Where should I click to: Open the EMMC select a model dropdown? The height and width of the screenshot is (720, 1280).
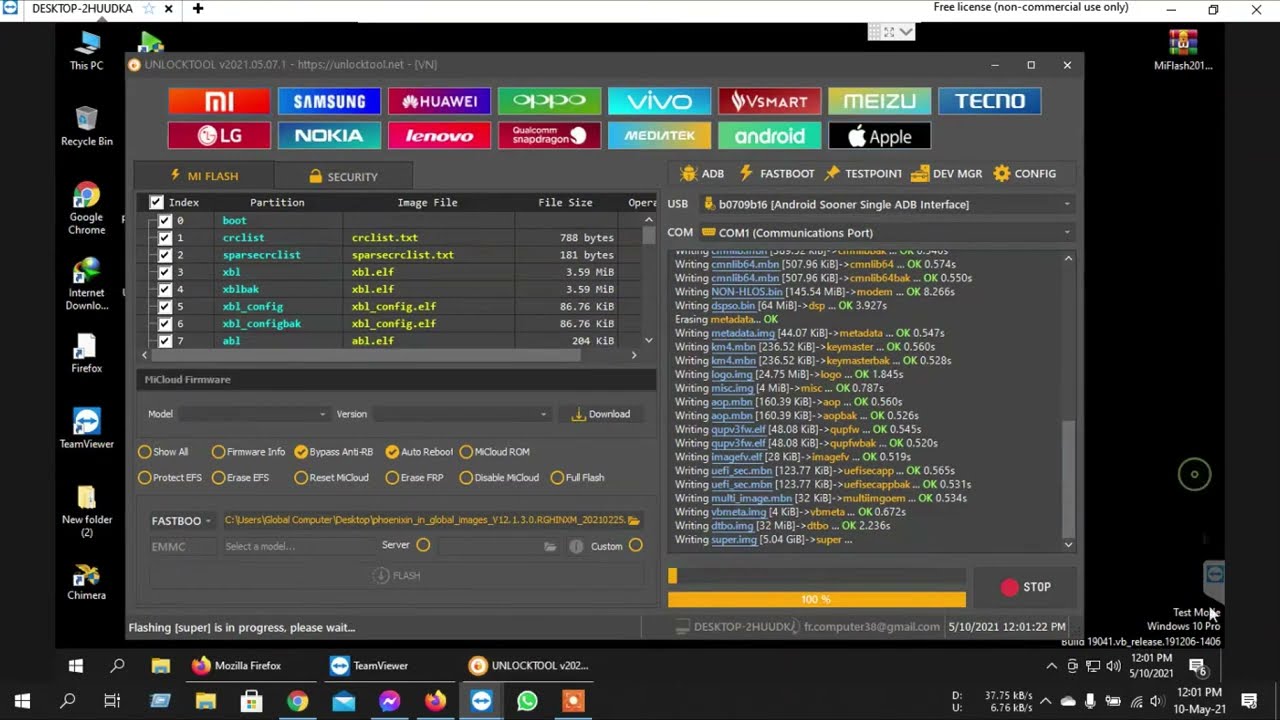(x=299, y=547)
